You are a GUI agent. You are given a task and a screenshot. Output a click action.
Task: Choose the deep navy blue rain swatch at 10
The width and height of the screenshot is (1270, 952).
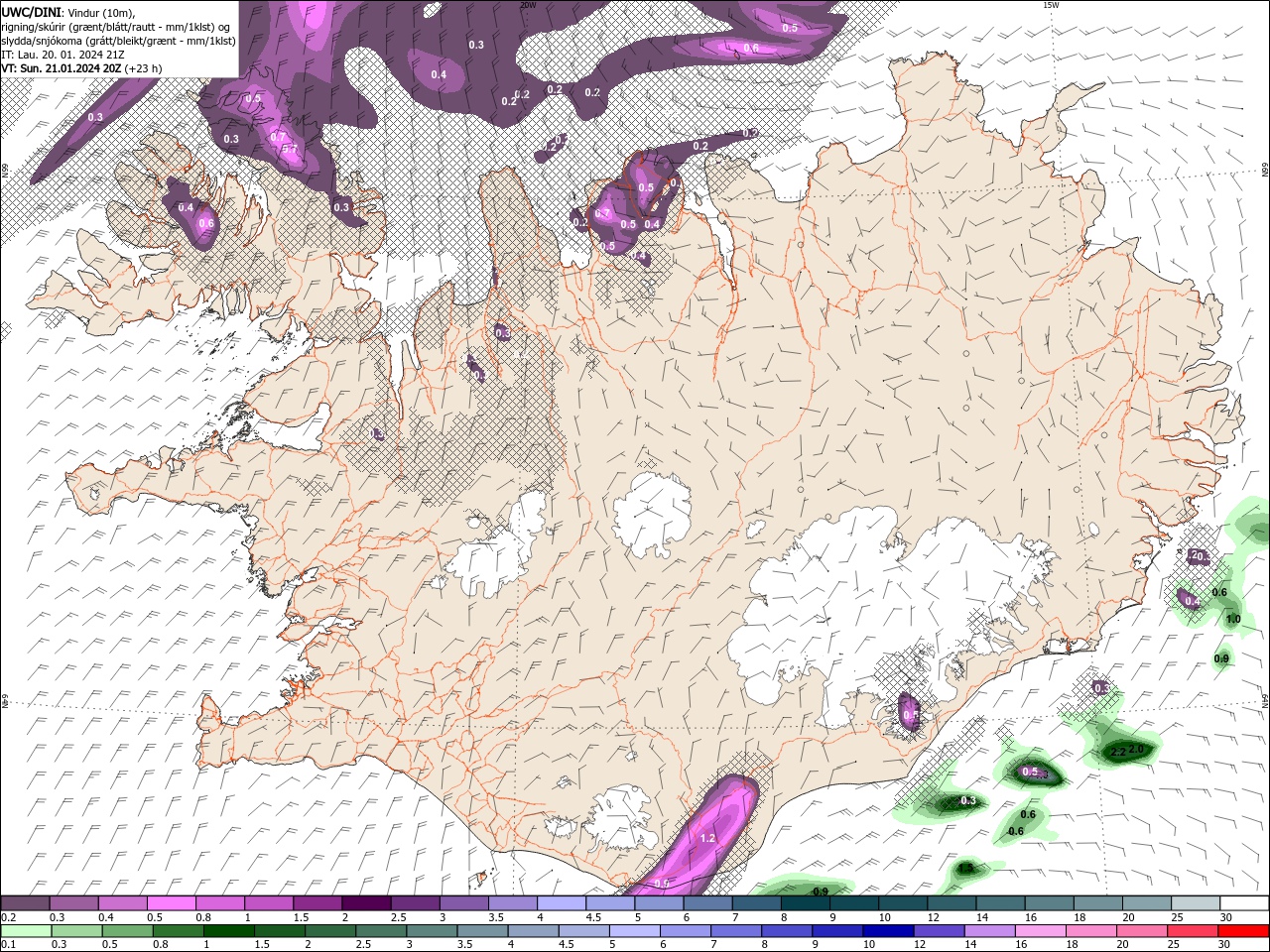click(x=888, y=931)
